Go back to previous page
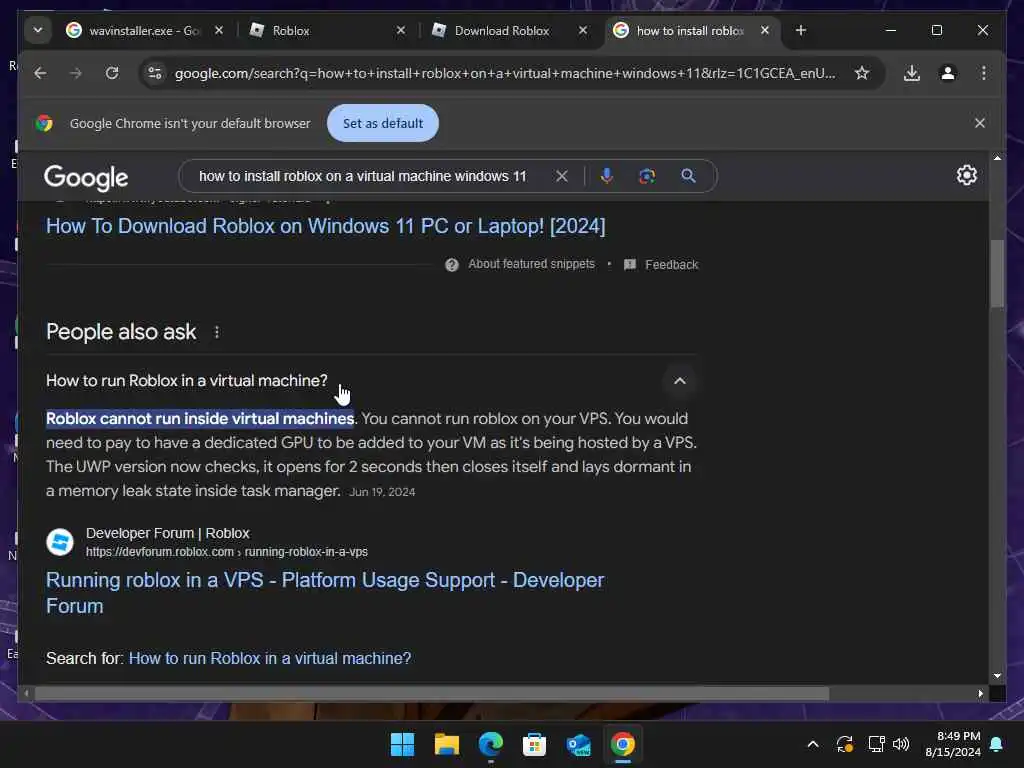The image size is (1024, 768). coord(40,73)
